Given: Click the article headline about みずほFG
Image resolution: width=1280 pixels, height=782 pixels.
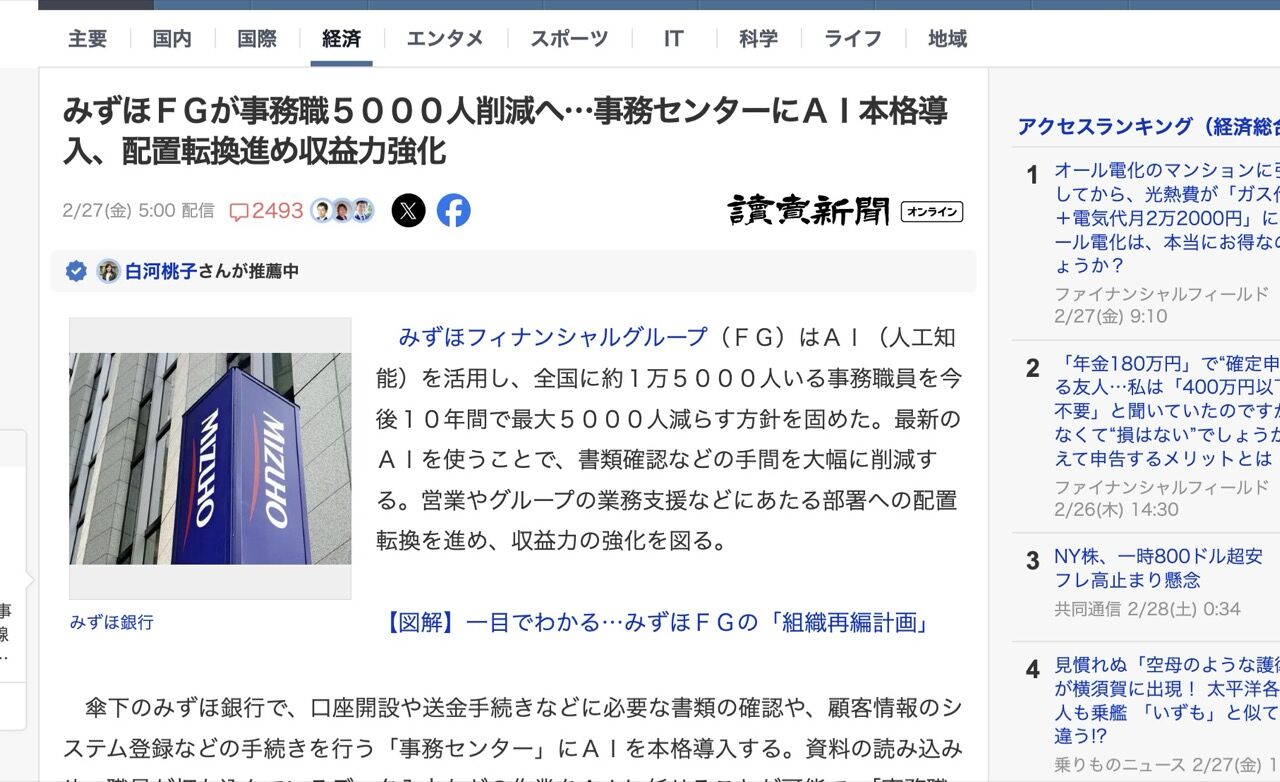Looking at the screenshot, I should (x=505, y=130).
